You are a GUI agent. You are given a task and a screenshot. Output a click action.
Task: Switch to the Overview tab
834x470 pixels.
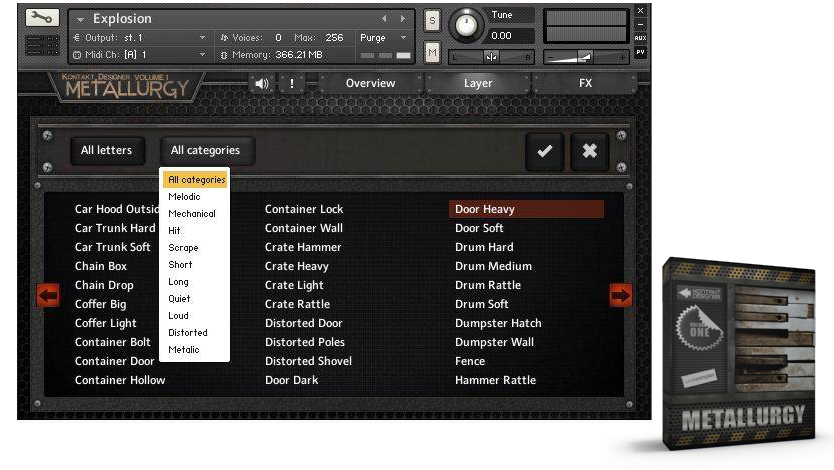pos(370,83)
